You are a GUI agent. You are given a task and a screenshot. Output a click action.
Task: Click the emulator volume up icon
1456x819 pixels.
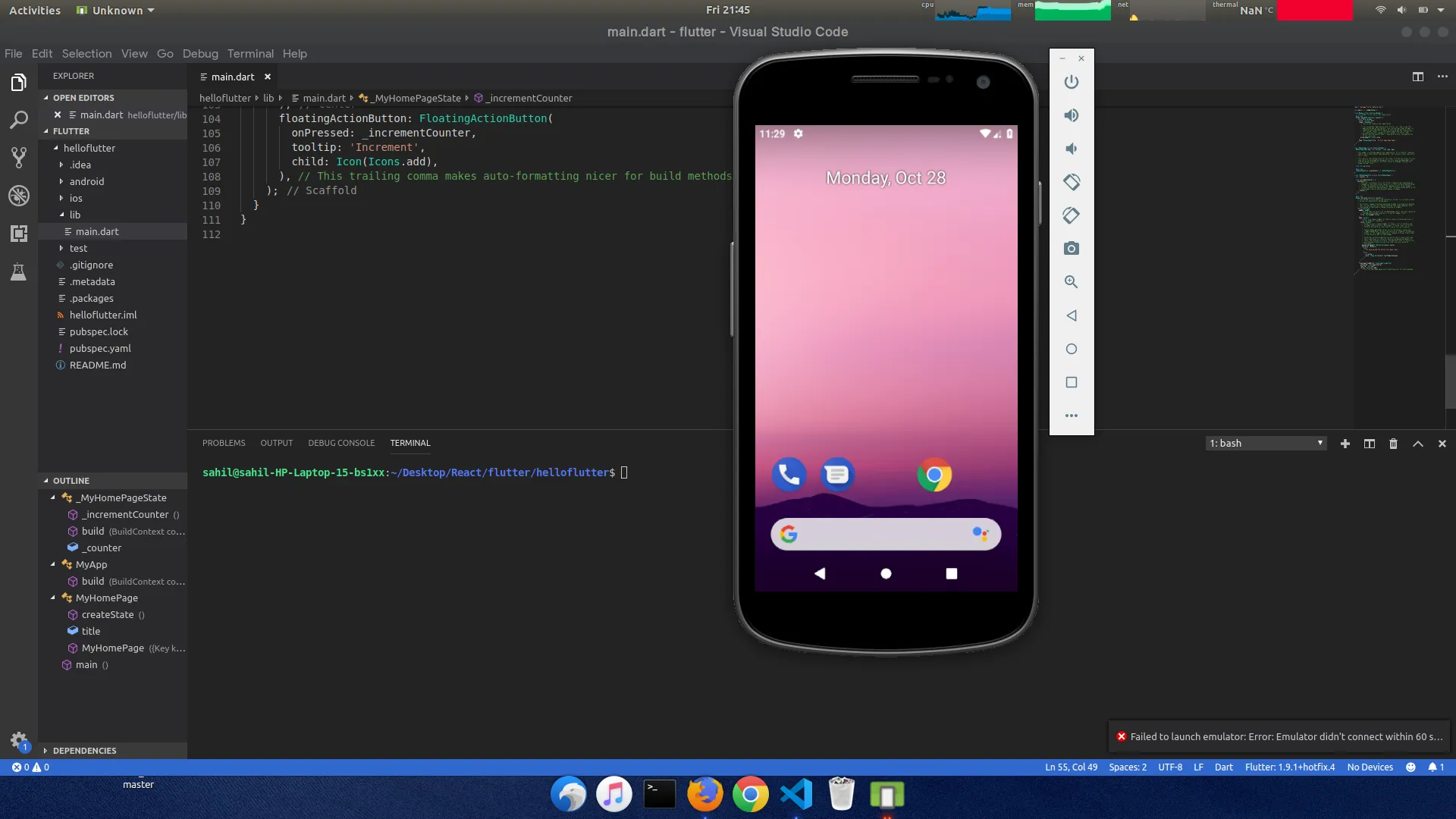point(1071,115)
